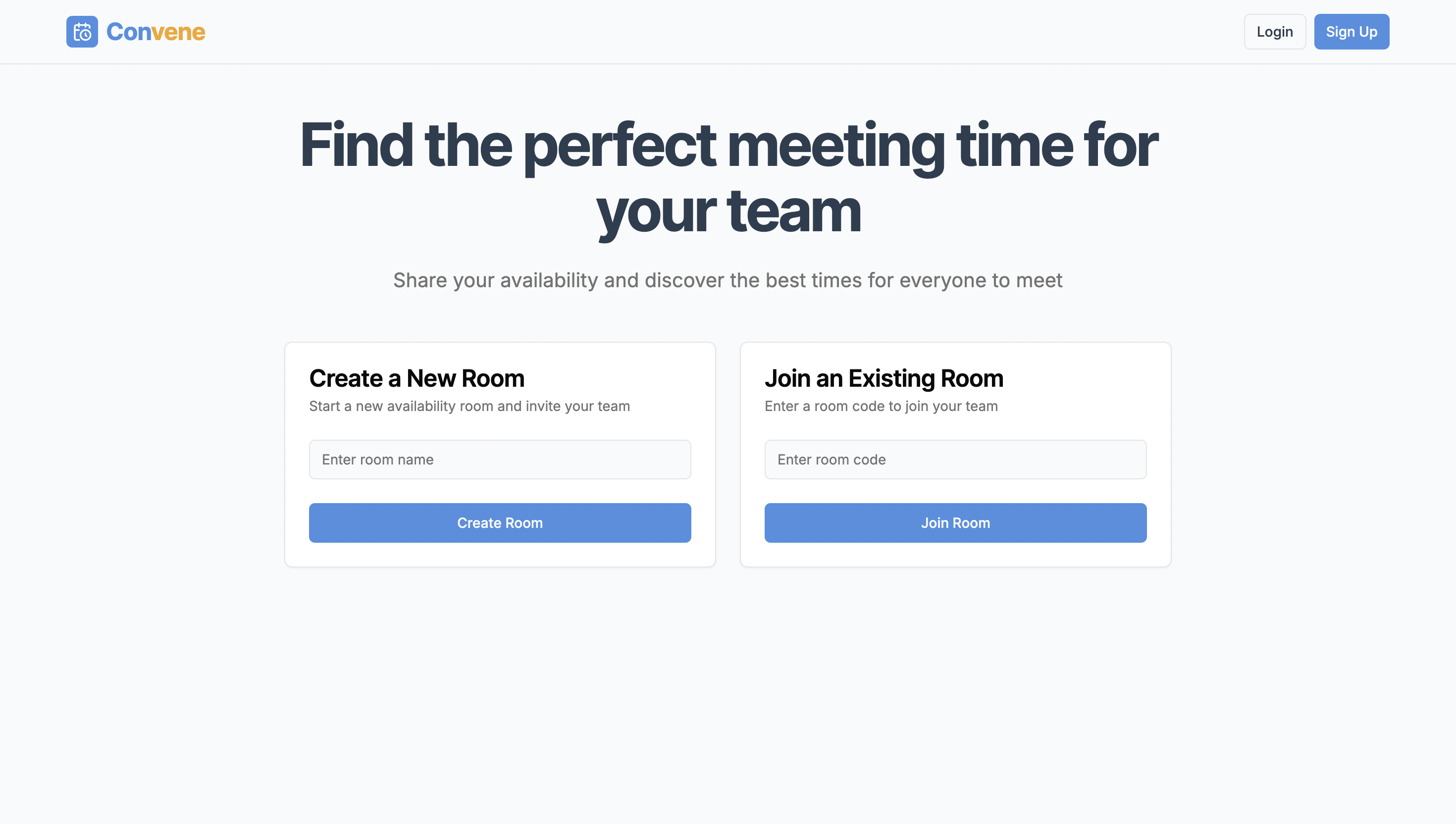This screenshot has height=824, width=1456.
Task: Click the word "meeting" in the main headline
Action: coord(835,146)
